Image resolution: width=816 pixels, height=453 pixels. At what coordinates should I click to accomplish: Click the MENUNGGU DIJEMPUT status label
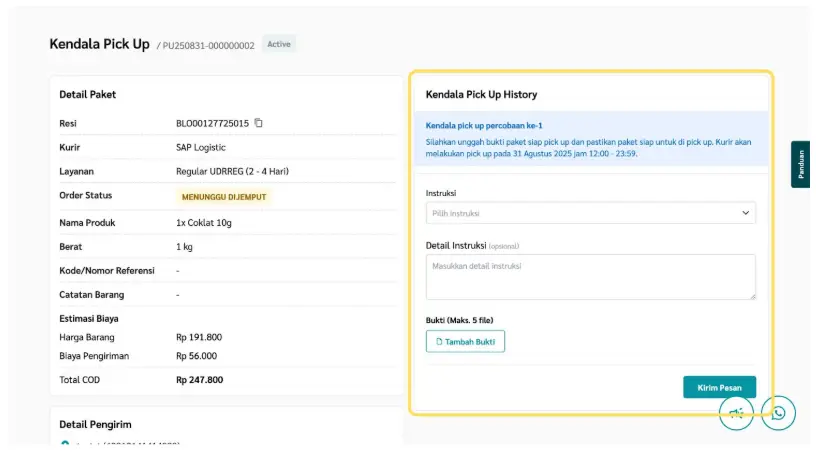click(223, 196)
